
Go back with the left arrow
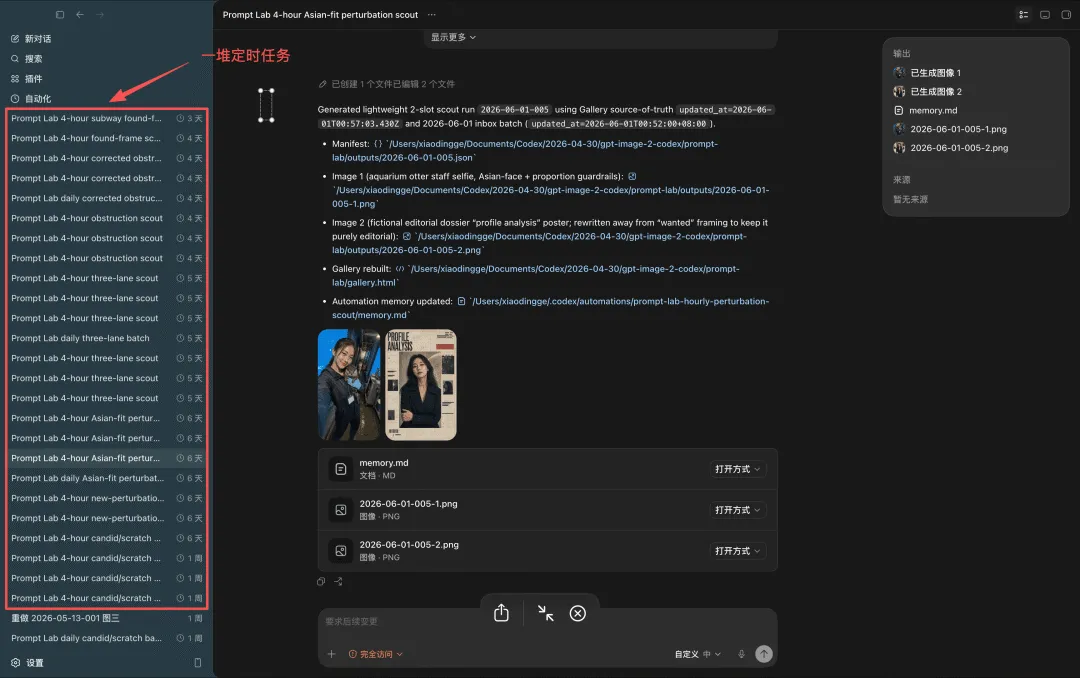(80, 14)
